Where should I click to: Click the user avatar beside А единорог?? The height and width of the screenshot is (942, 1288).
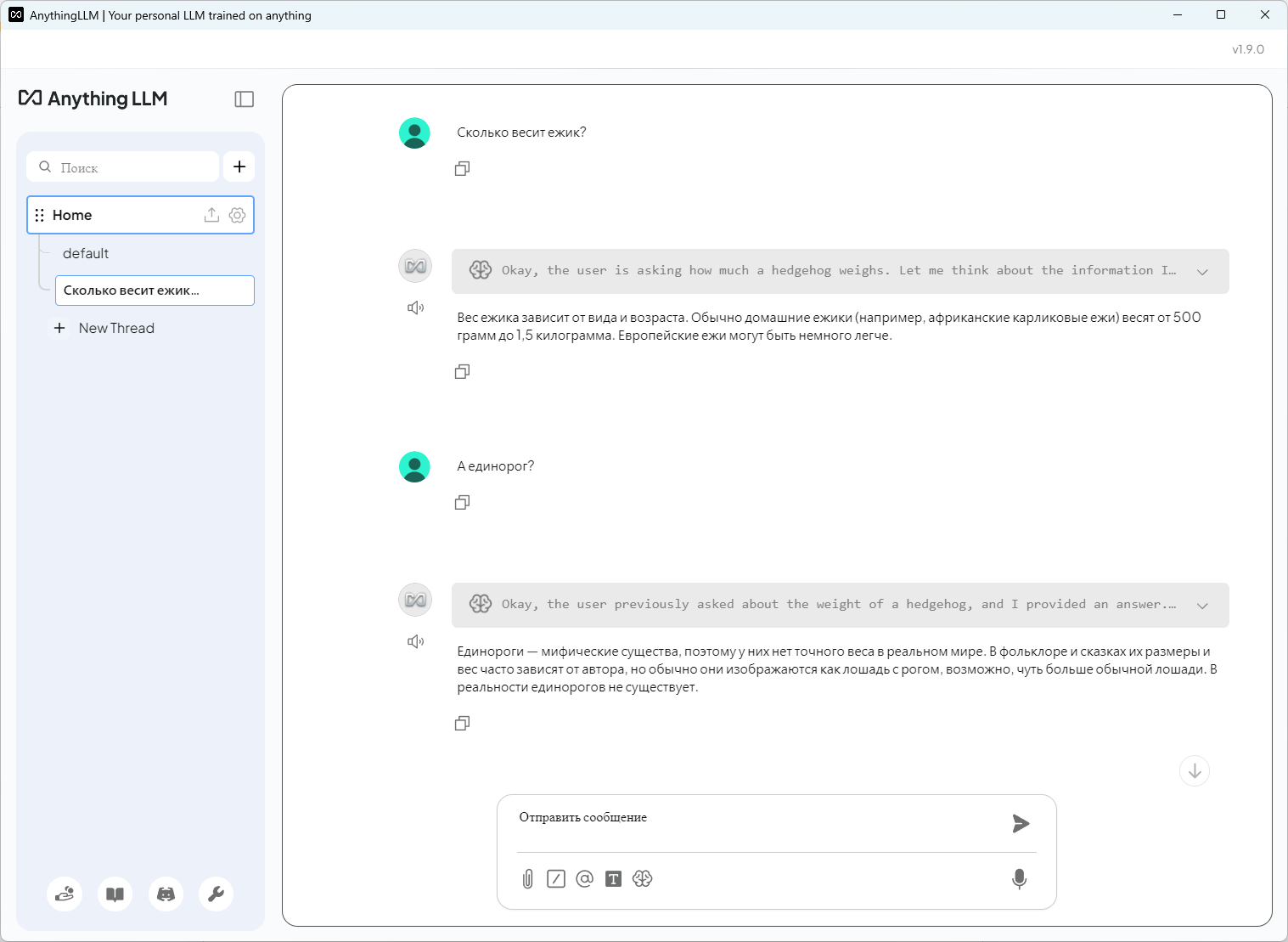coord(414,467)
